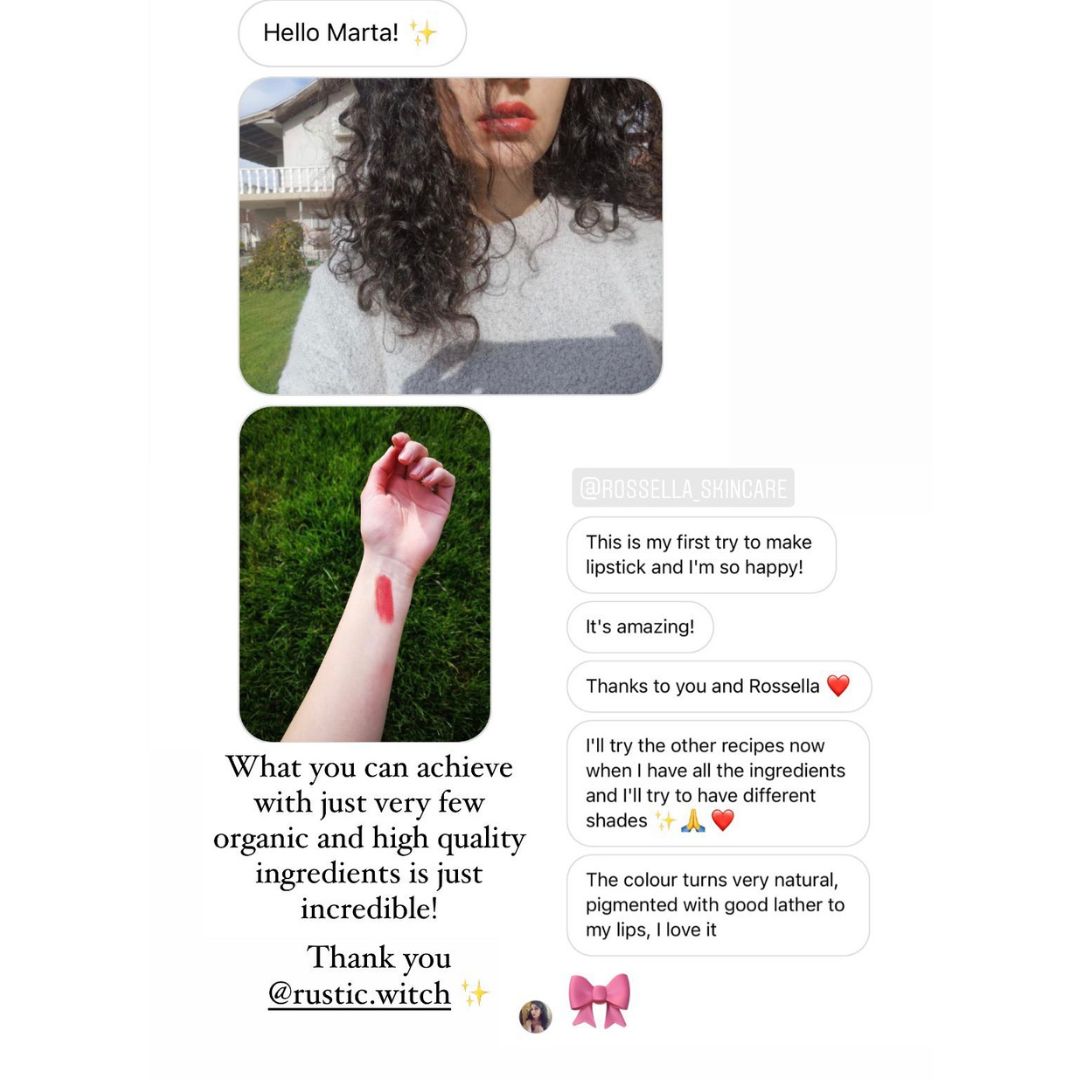
Task: Select the other recipes message bubble
Action: [x=718, y=783]
